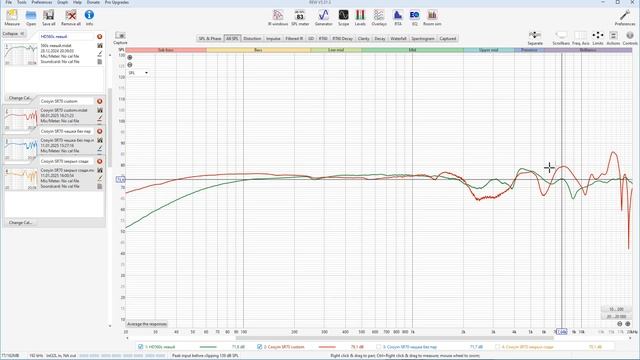Image resolution: width=640 pixels, height=360 pixels.
Task: Open the Help menu
Action: pyautogui.click(x=77, y=2)
